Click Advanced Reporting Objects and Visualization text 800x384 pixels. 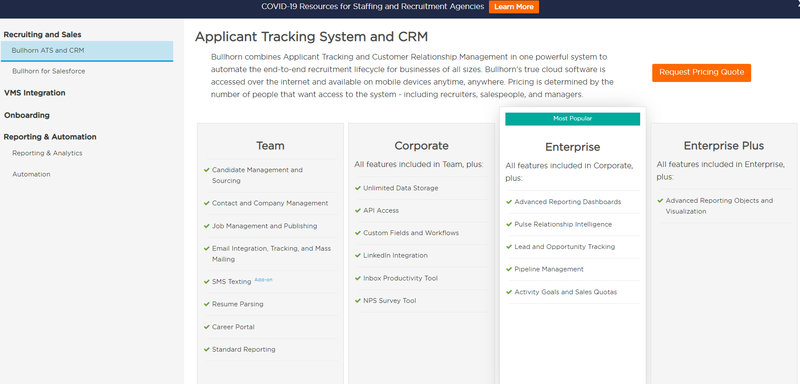[x=719, y=206]
